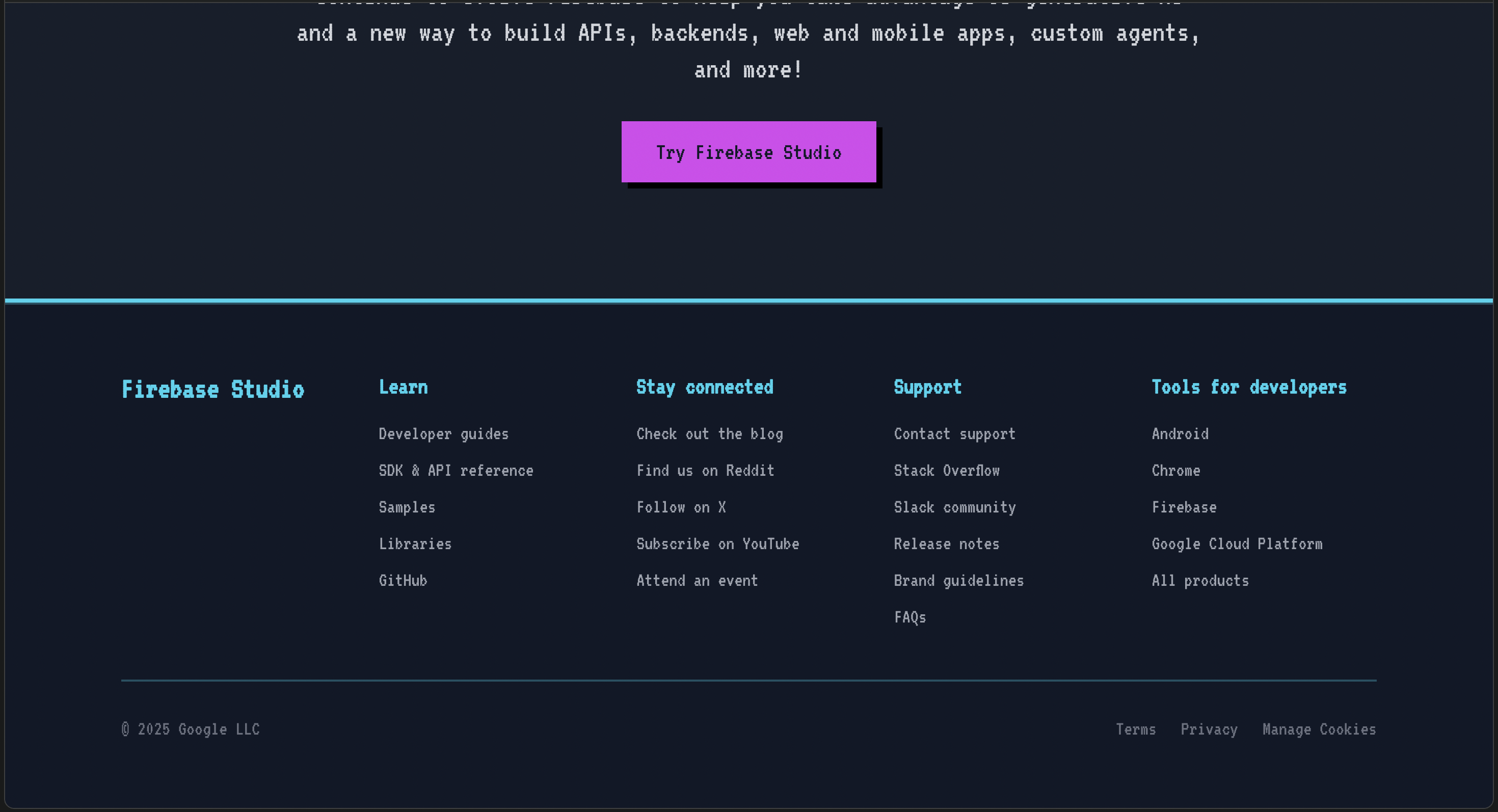Go to the Samples page

coord(407,507)
